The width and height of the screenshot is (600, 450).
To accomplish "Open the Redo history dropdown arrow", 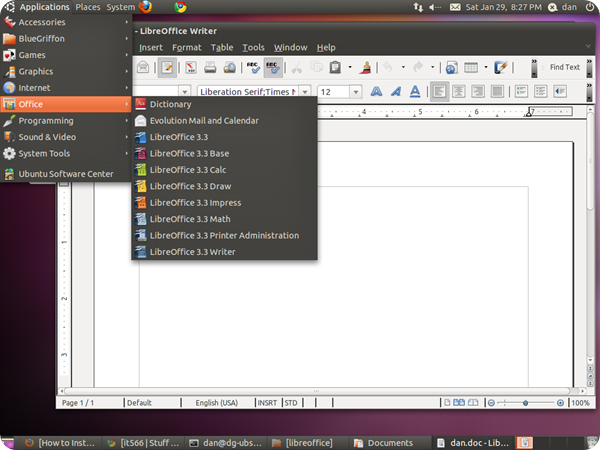I will tap(432, 67).
